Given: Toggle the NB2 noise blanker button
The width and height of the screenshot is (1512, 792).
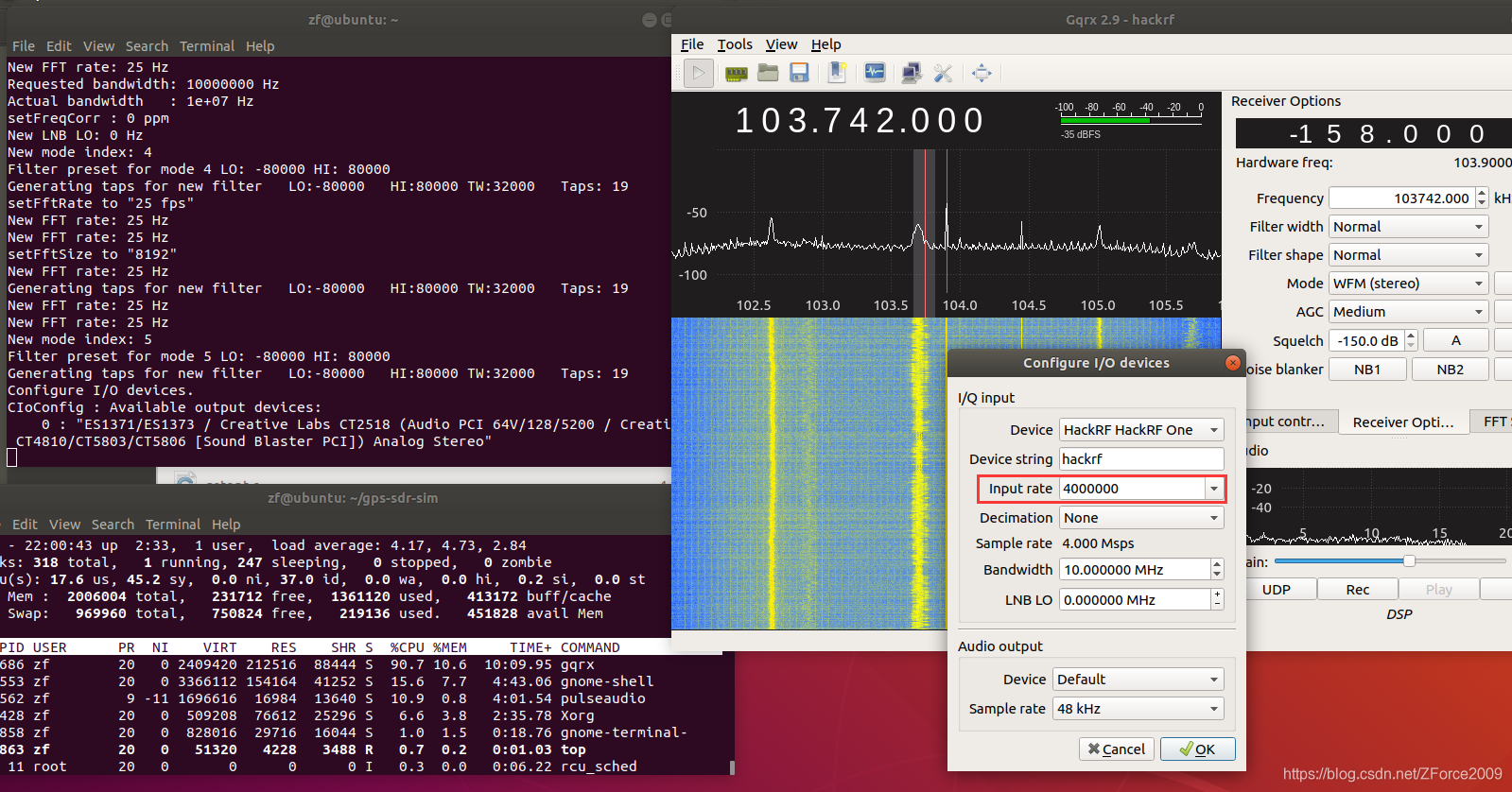Looking at the screenshot, I should coord(1450,370).
